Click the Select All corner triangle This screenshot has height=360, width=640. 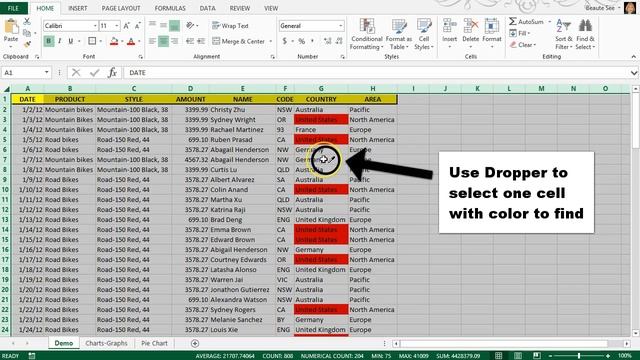(x=6, y=89)
